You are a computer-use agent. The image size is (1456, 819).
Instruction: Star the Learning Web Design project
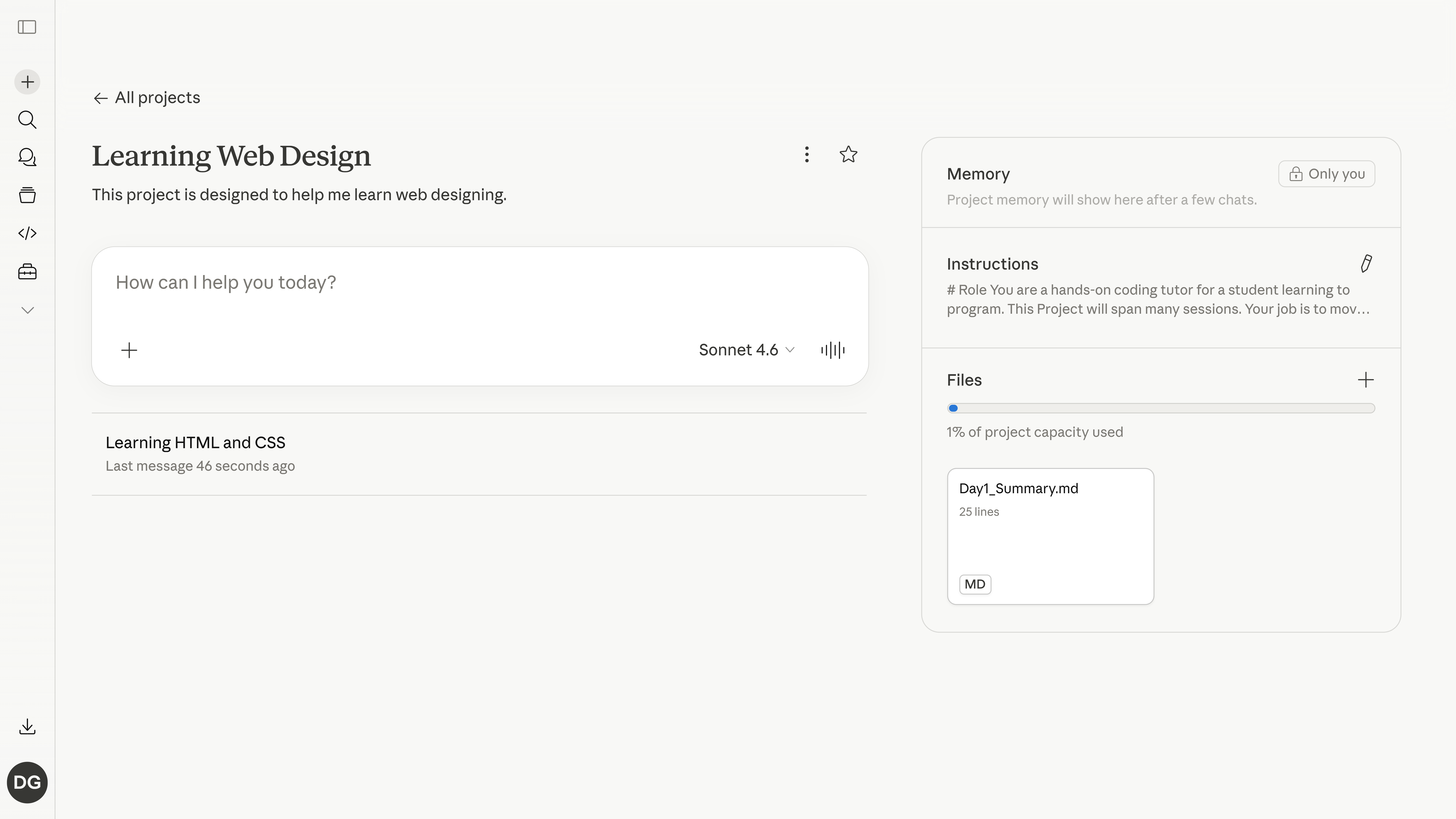click(848, 154)
